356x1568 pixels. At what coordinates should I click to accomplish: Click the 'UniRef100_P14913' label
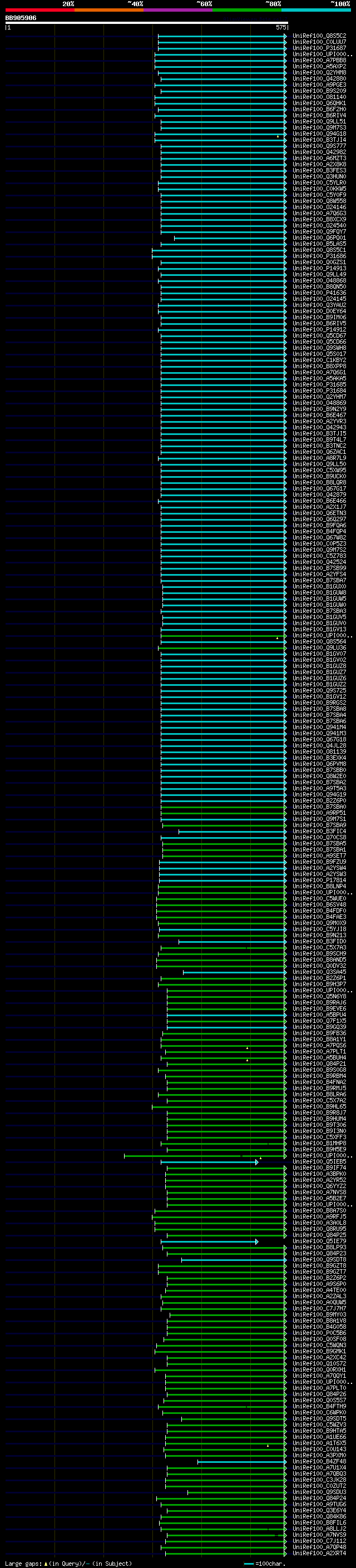coord(319,269)
